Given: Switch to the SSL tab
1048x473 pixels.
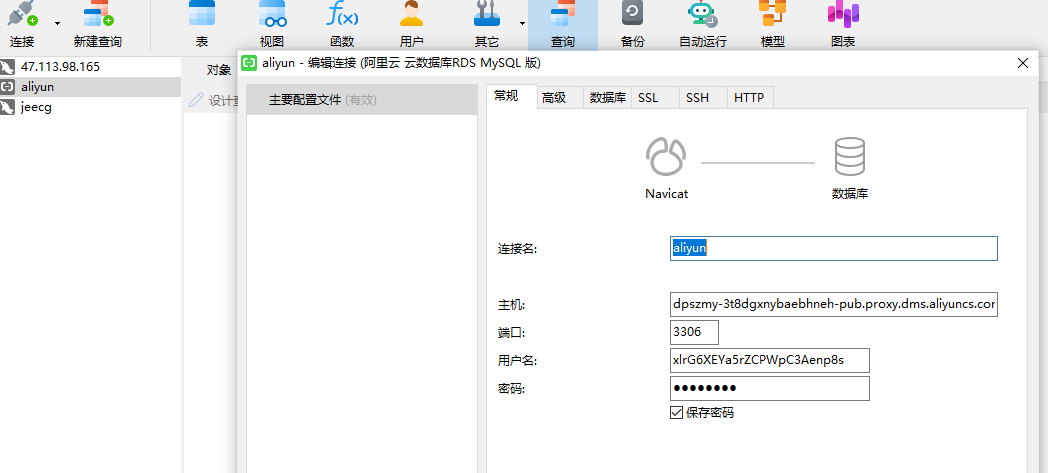Looking at the screenshot, I should [x=655, y=98].
